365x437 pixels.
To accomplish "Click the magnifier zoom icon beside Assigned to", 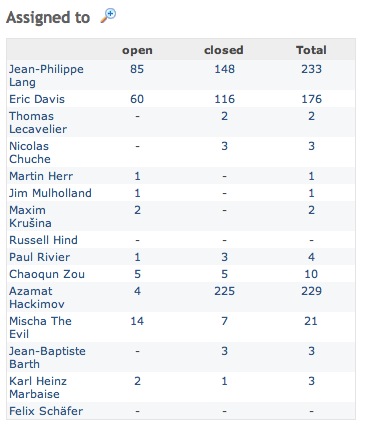I will (108, 16).
